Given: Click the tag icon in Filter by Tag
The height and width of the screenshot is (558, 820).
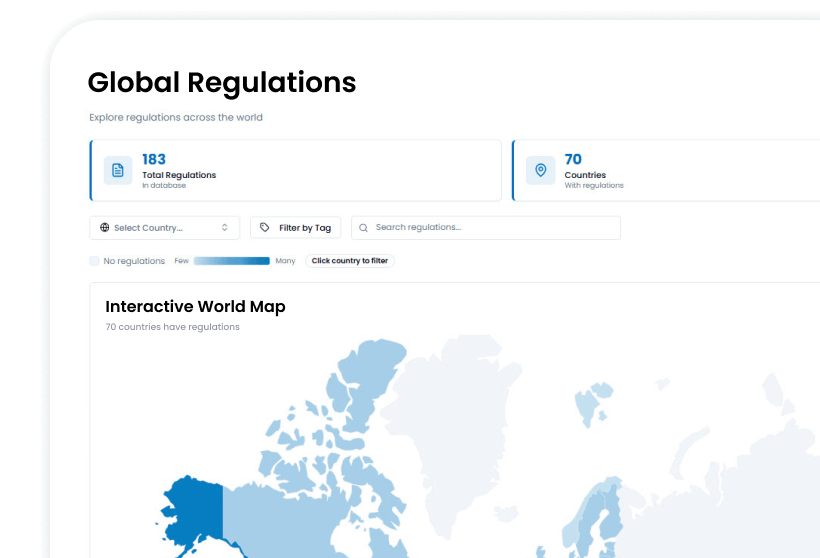Looking at the screenshot, I should tap(265, 227).
